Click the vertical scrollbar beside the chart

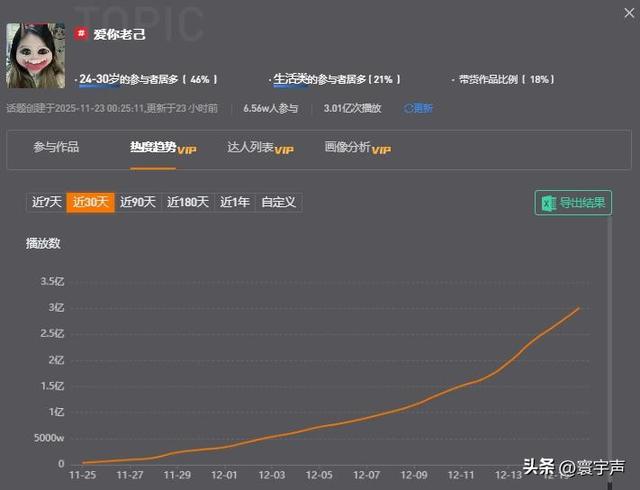[610, 351]
